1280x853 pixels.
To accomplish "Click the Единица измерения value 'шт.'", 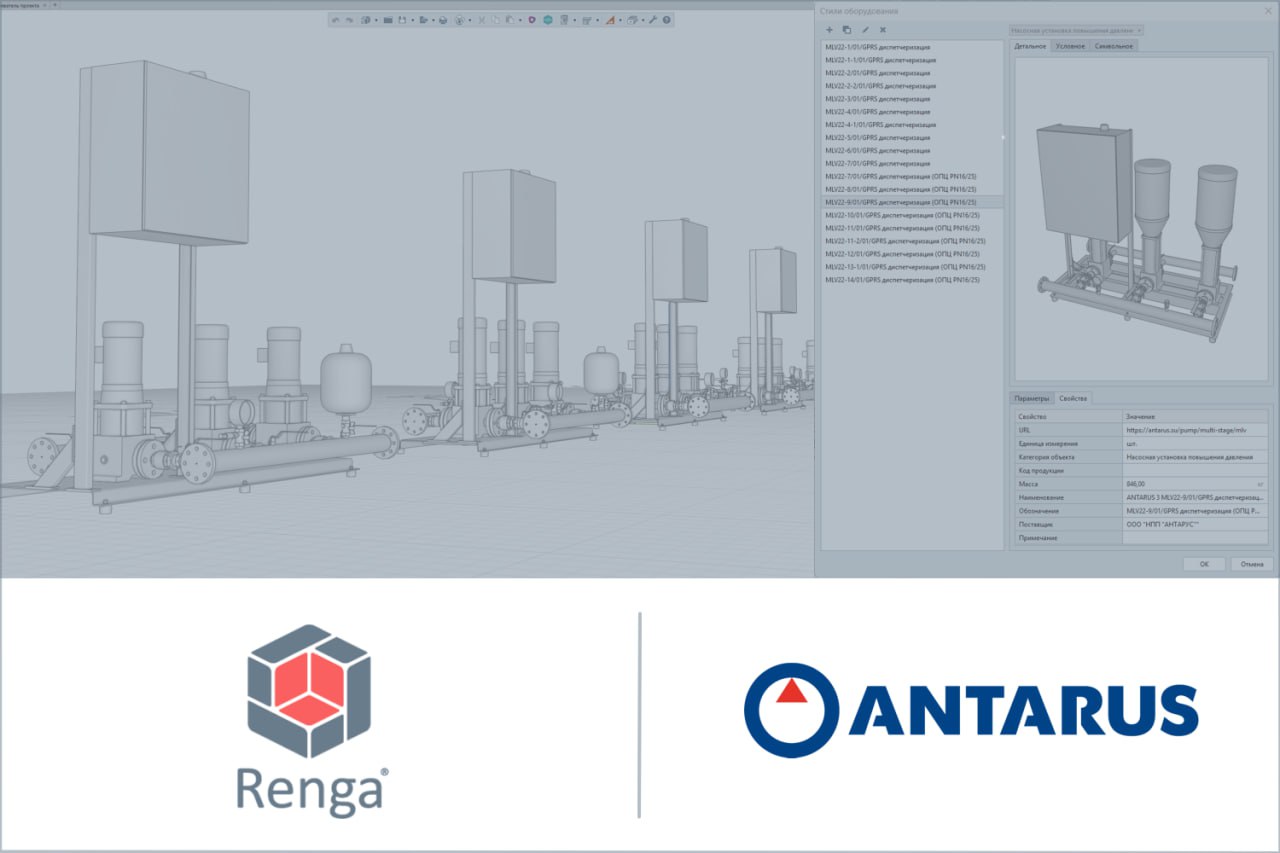I will (1195, 443).
